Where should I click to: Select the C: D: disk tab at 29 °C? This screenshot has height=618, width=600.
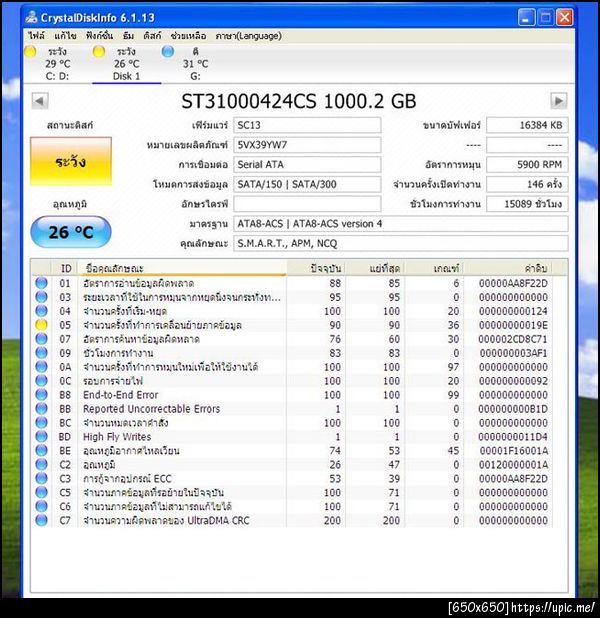[58, 64]
